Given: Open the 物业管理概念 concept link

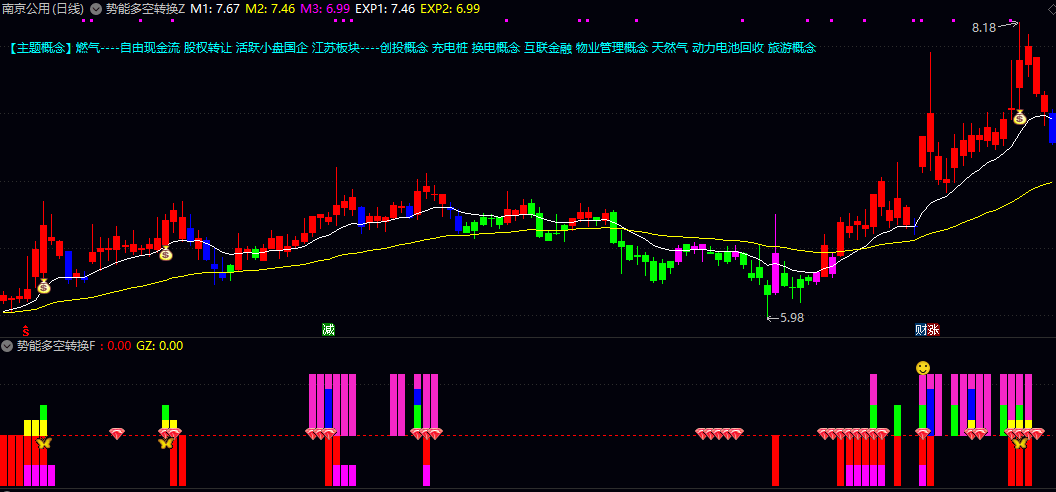Looking at the screenshot, I should [612, 48].
